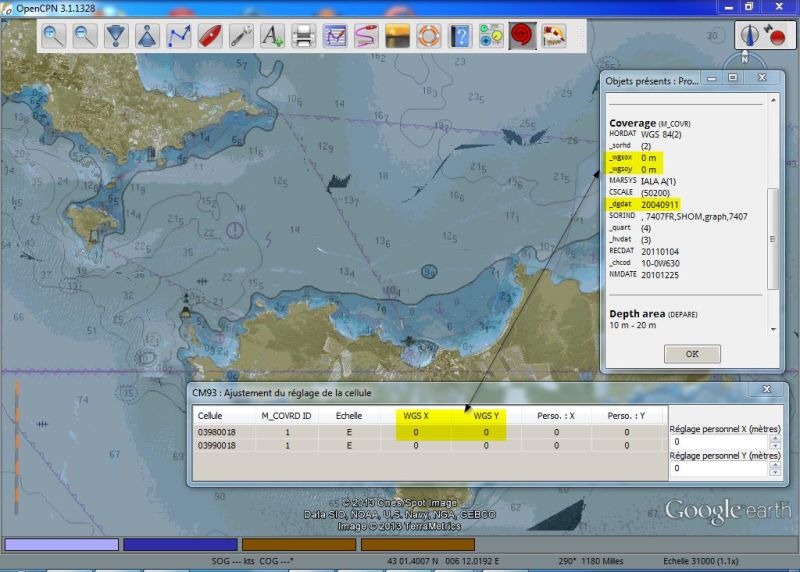Click the Objets présents scrollbar thumb
This screenshot has height=572, width=800.
point(773,239)
